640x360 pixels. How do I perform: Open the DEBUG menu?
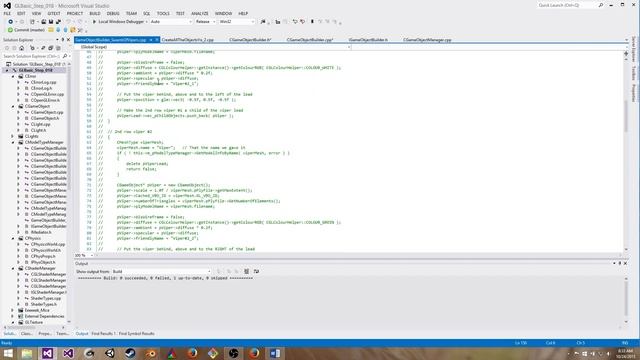(x=113, y=13)
